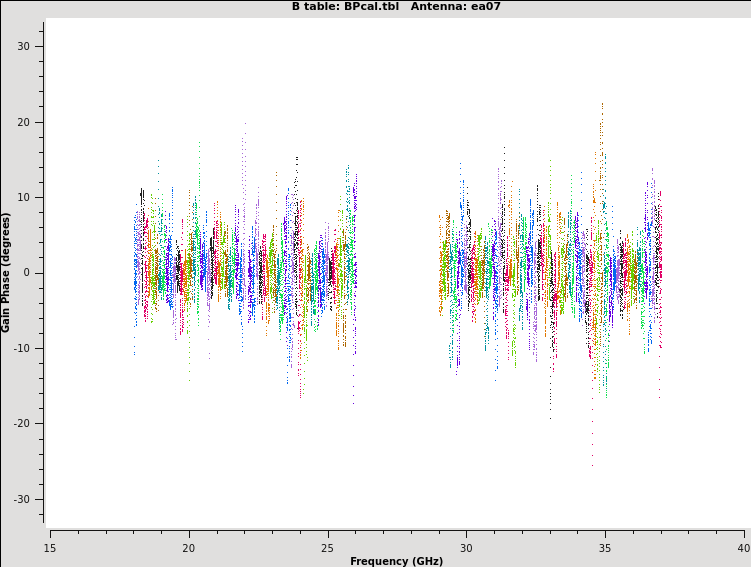Select the 'Frequency (GHz)' x-axis label
The width and height of the screenshot is (751, 567).
tap(396, 561)
